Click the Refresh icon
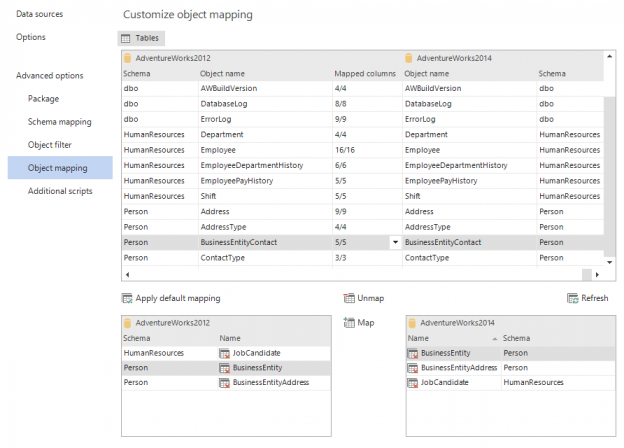This screenshot has height=448, width=624. (573, 298)
